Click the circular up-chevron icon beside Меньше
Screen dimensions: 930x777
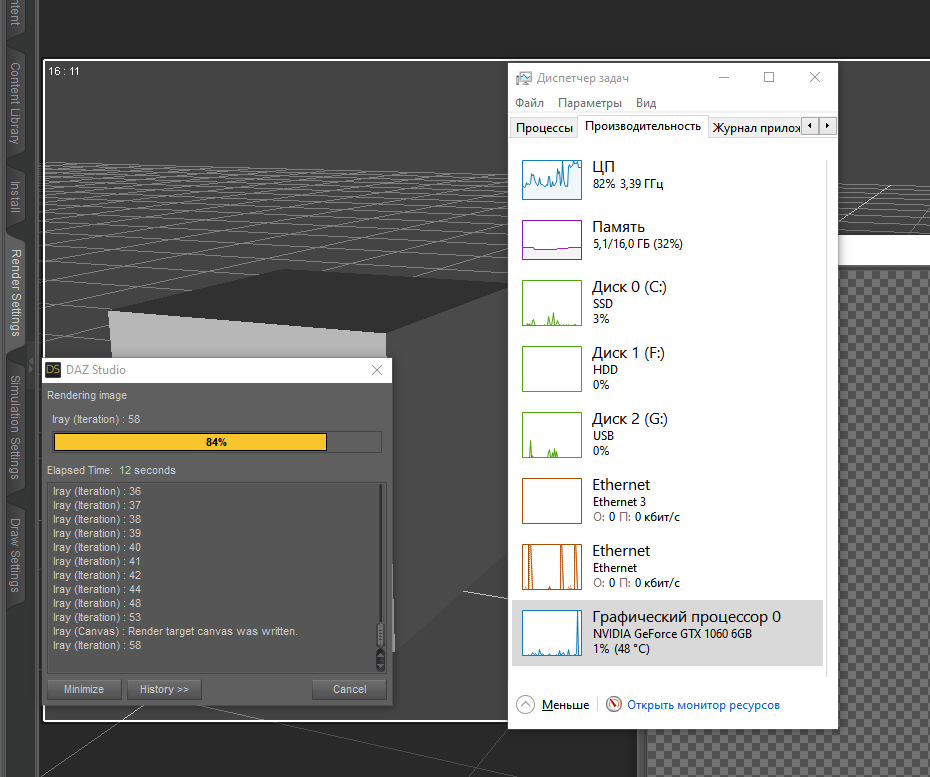pos(525,705)
